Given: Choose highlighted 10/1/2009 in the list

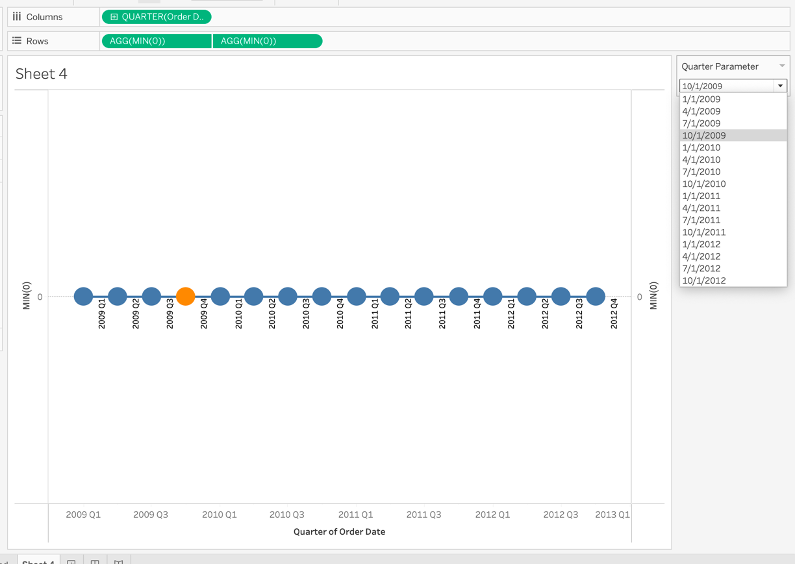Looking at the screenshot, I should (733, 136).
